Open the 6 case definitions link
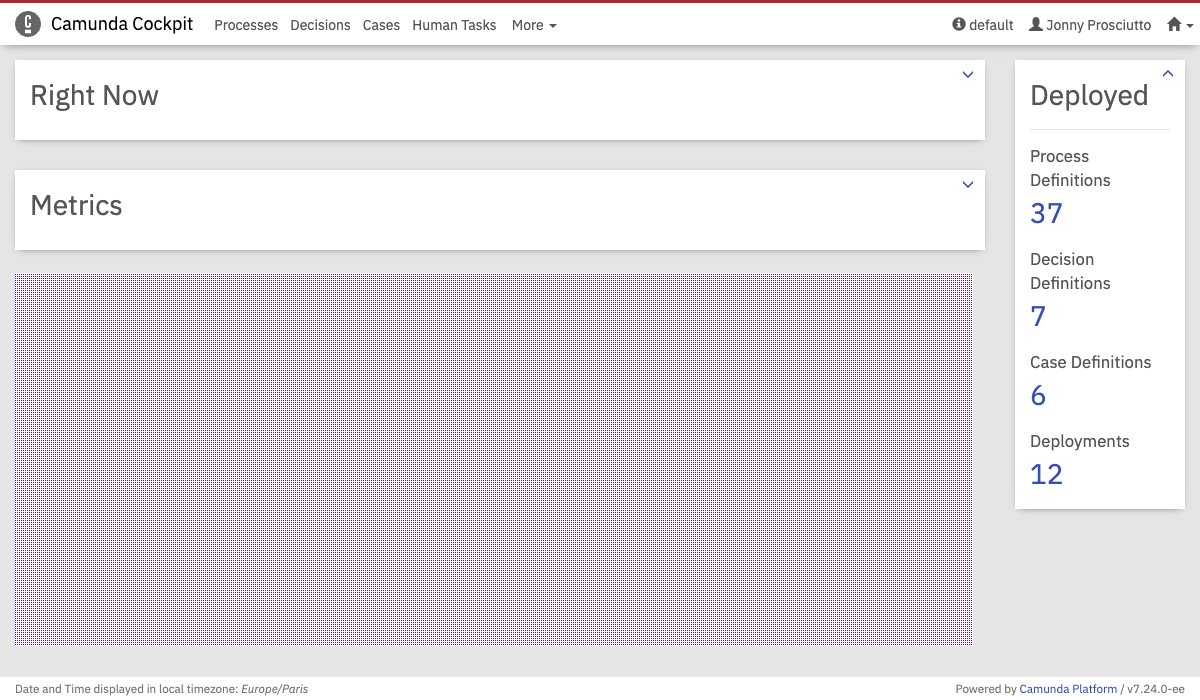Image resolution: width=1200 pixels, height=700 pixels. coord(1038,395)
